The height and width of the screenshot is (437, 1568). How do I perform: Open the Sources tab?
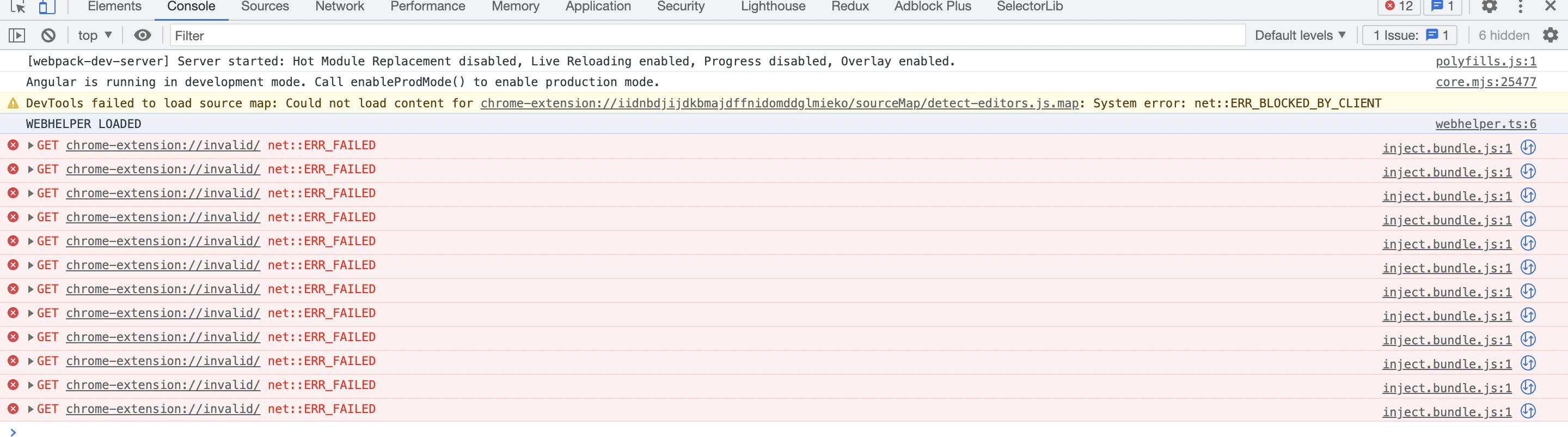click(265, 7)
